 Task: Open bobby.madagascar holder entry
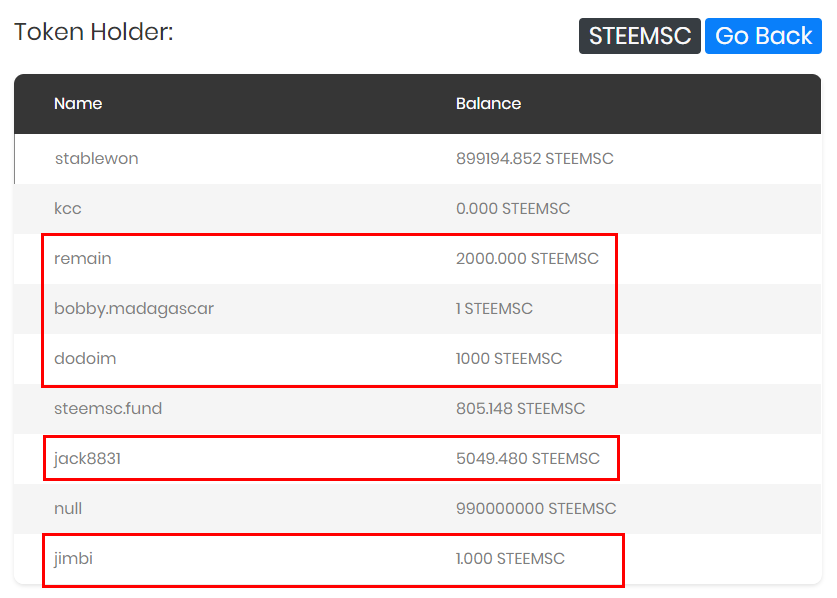[x=134, y=309]
